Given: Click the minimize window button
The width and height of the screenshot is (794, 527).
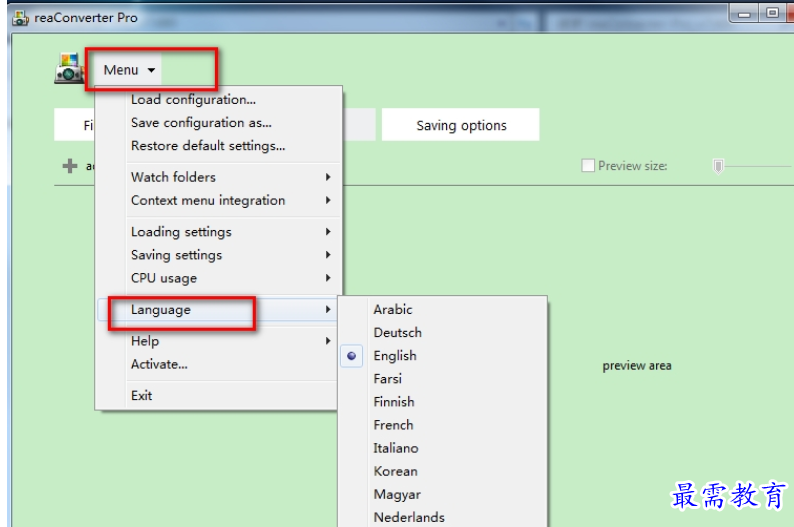Looking at the screenshot, I should click(744, 14).
